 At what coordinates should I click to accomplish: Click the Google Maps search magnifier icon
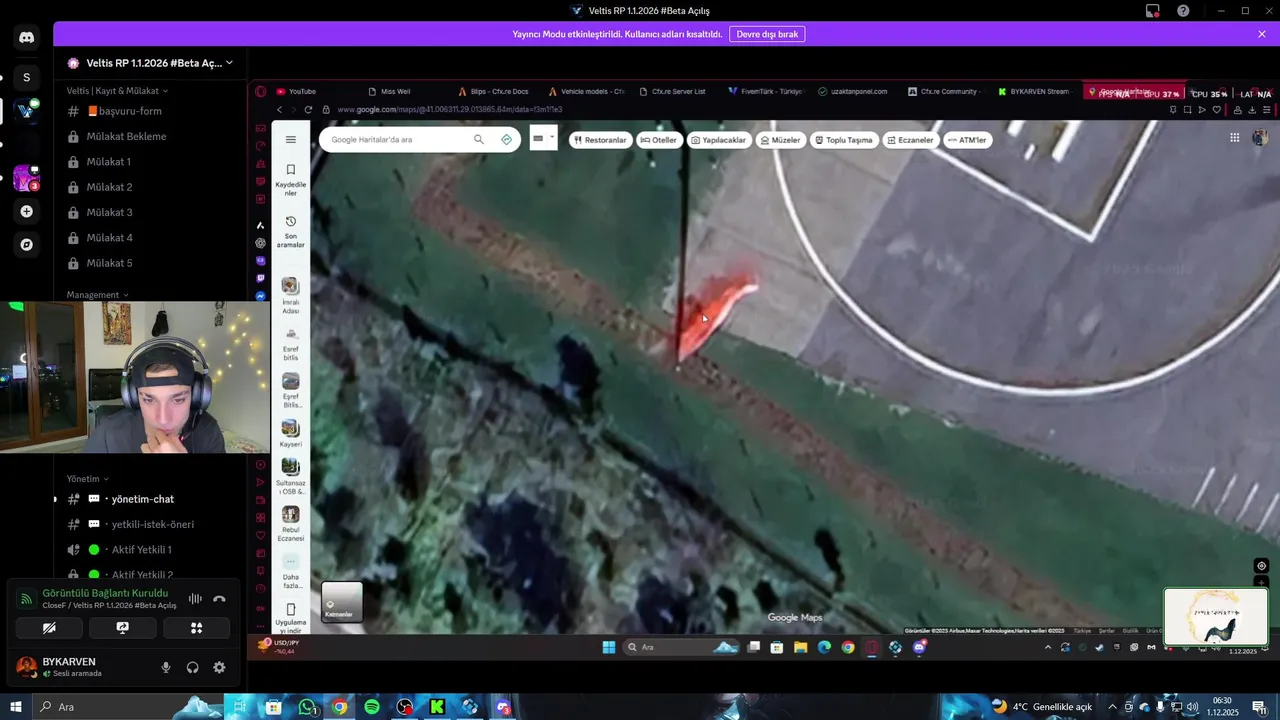(479, 140)
